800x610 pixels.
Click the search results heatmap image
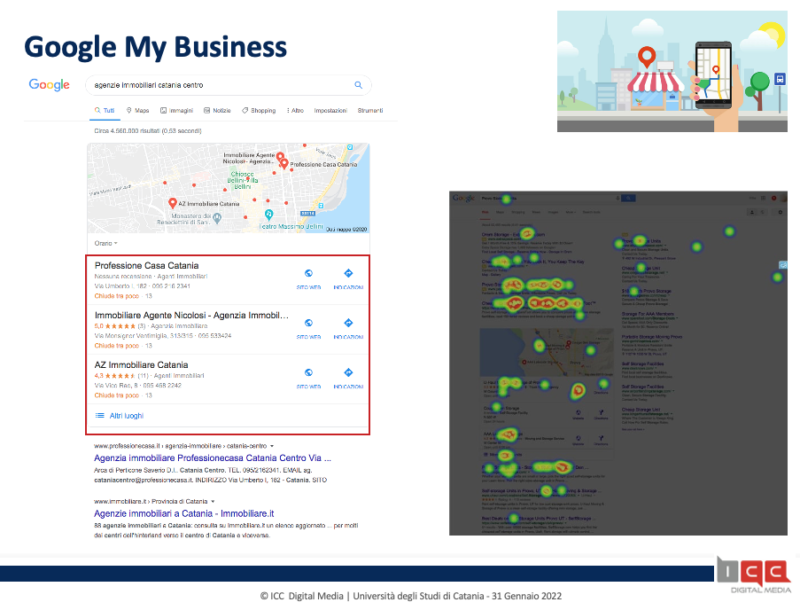(618, 363)
